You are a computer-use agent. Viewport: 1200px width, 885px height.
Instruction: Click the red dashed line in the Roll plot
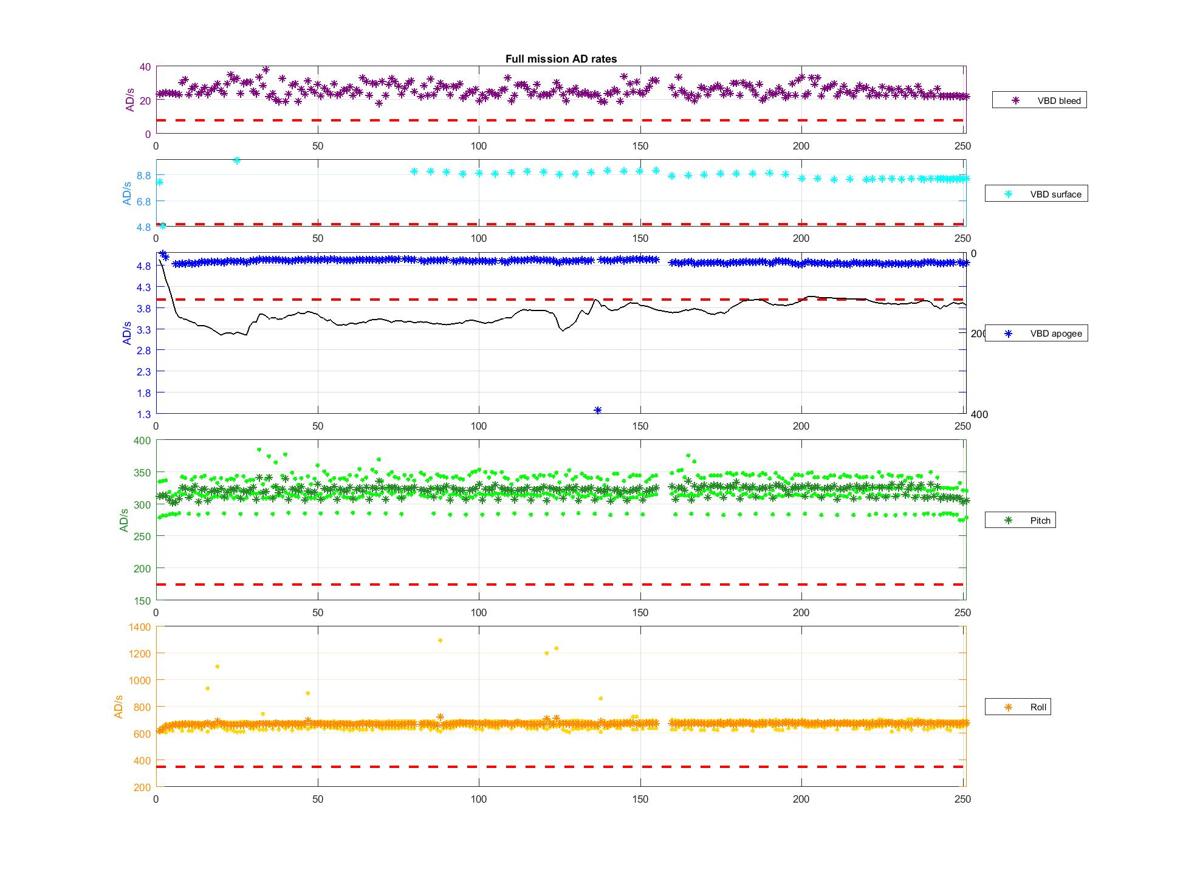pos(561,767)
